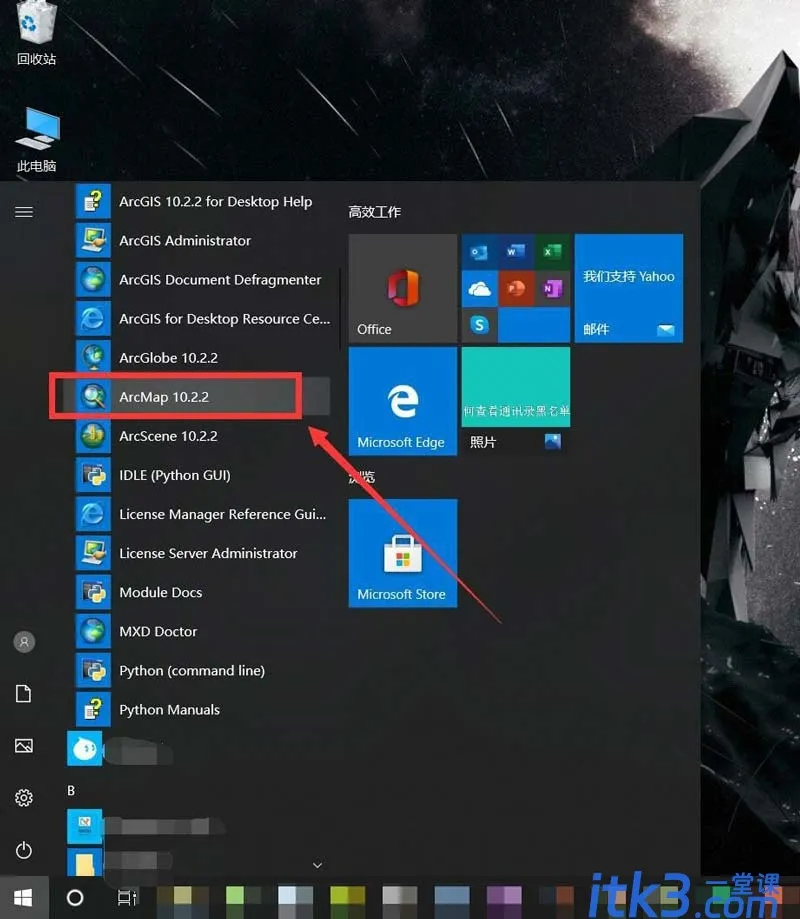Select the 回收站 Recycle Bin desktop icon

click(x=36, y=33)
